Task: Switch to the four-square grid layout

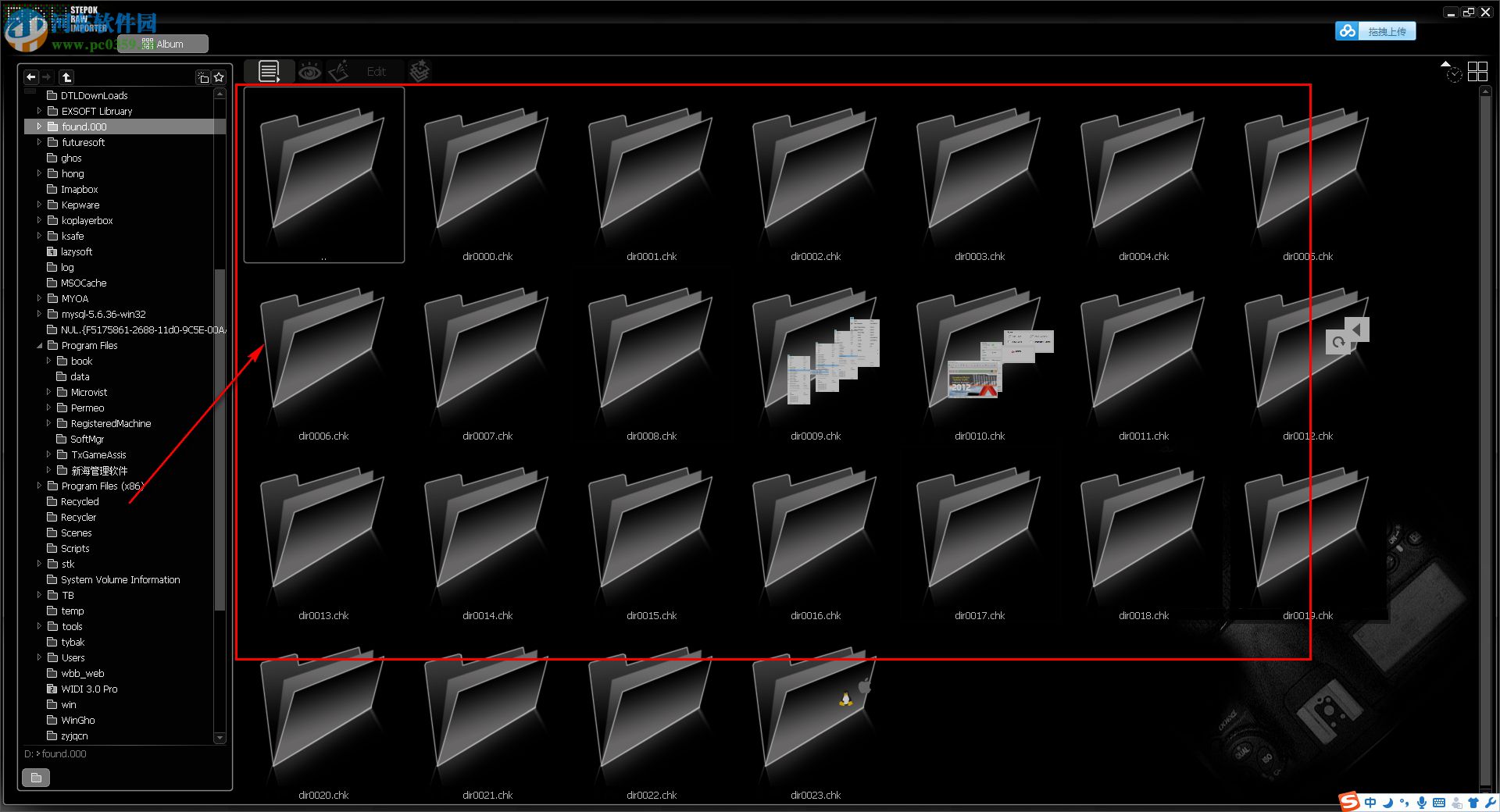Action: 1477,72
